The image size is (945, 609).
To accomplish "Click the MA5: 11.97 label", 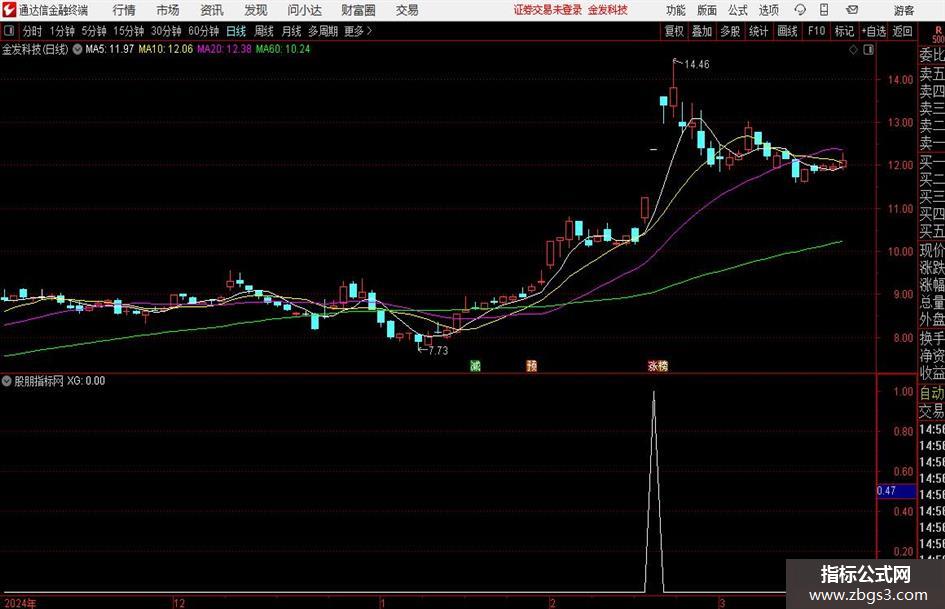I will [109, 49].
